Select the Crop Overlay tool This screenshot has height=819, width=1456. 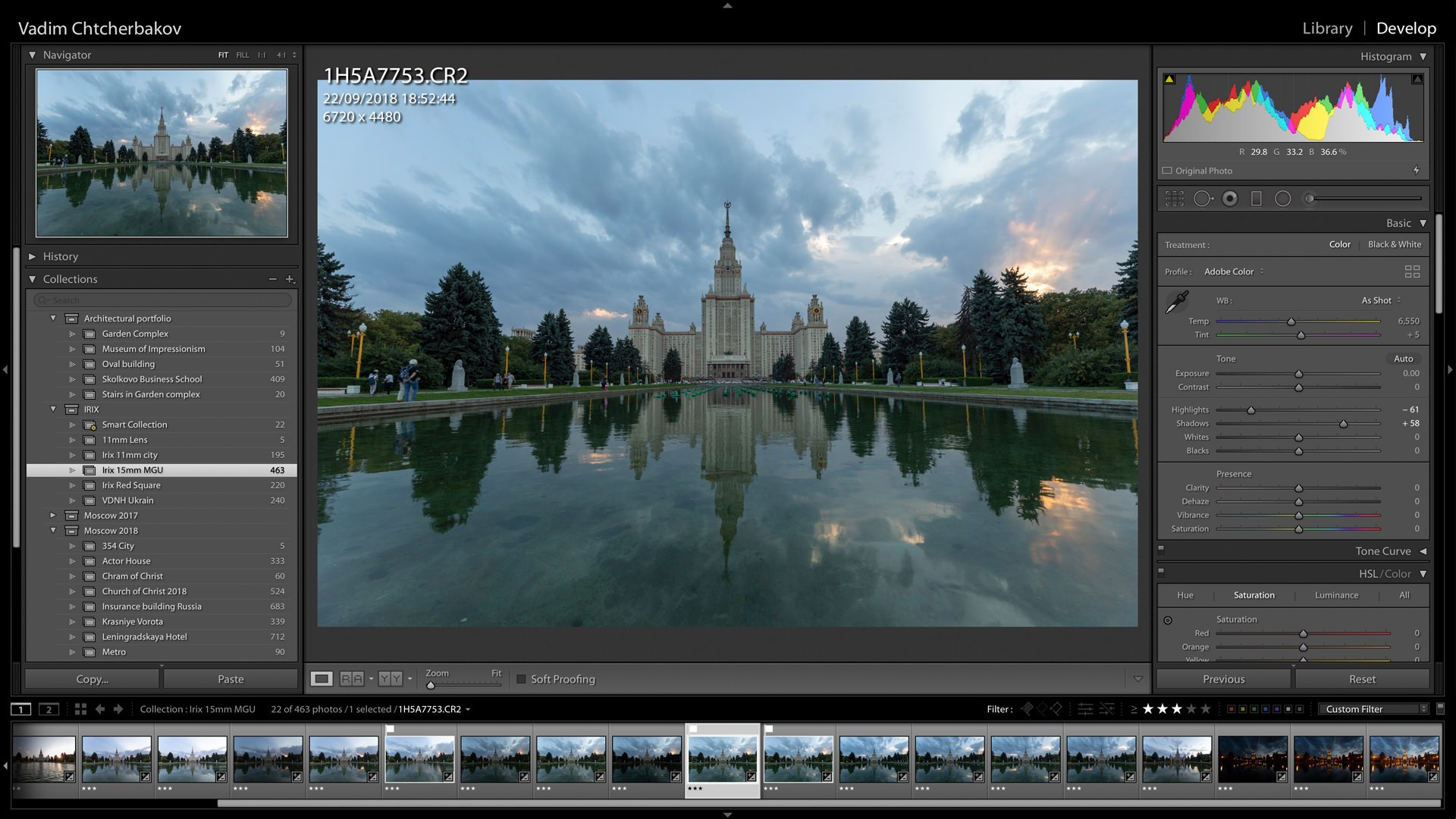(1175, 198)
